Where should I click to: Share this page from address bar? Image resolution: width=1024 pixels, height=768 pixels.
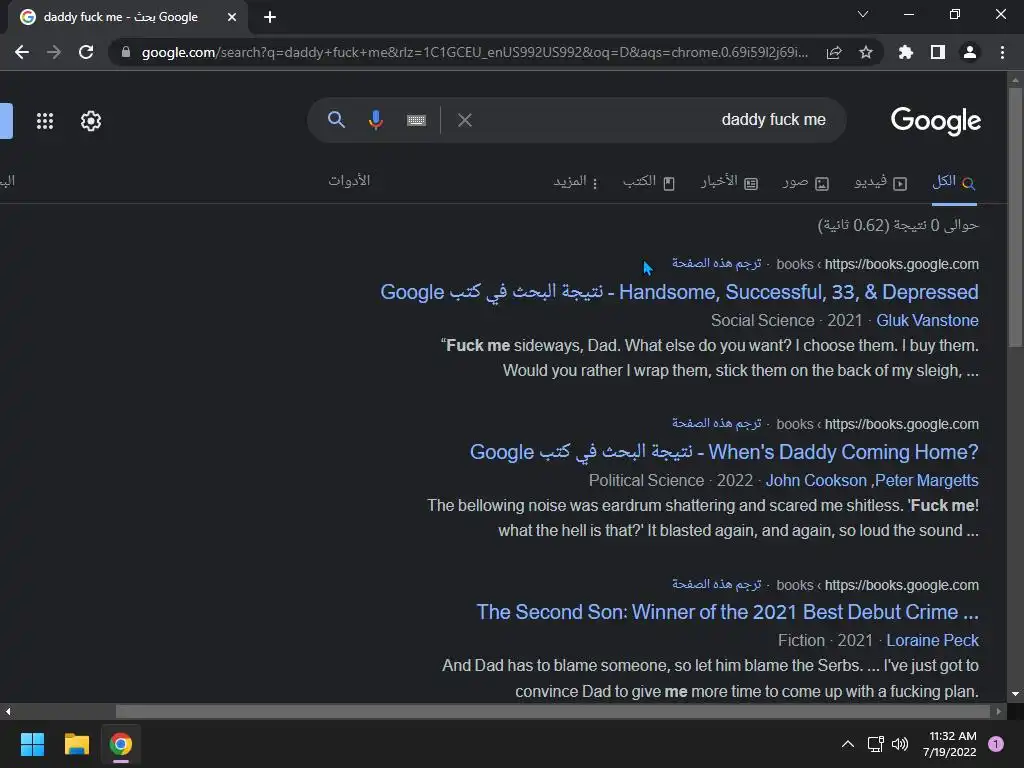pos(834,52)
